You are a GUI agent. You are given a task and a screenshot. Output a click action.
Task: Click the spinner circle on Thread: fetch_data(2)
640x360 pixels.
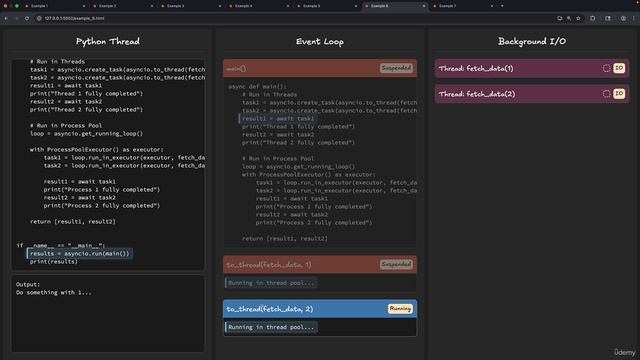tap(607, 94)
